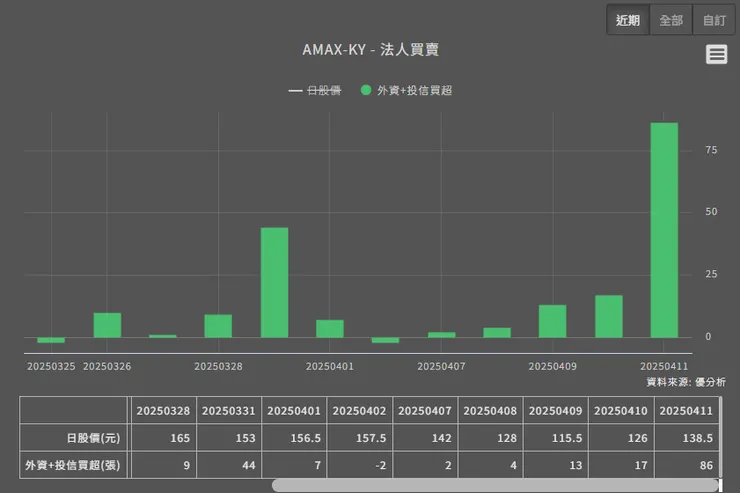Screen dimensions: 740x493
Task: Click the 20250331 green bar near 44
Action: [x=274, y=282]
